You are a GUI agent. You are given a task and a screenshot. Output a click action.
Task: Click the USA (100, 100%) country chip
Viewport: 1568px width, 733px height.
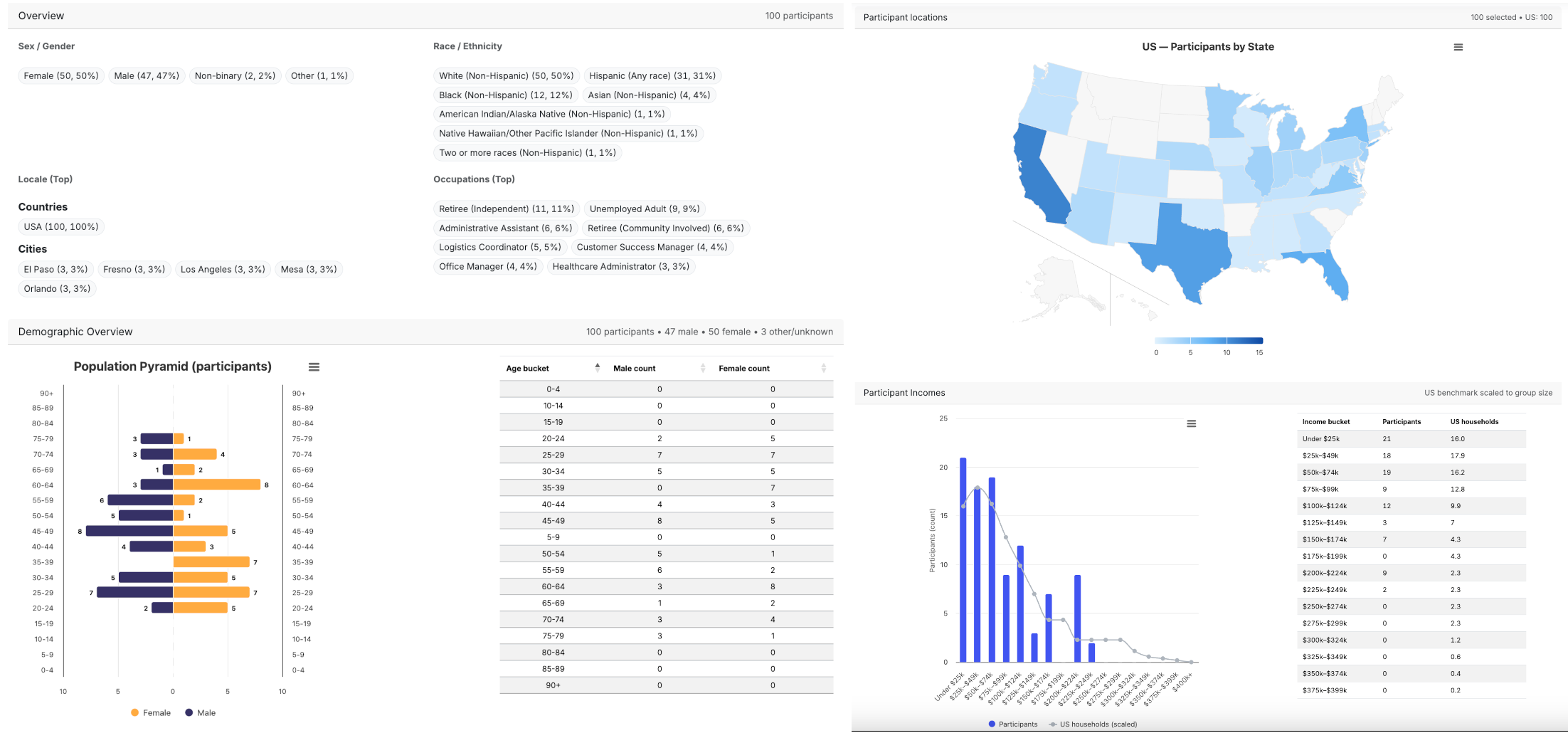61,226
